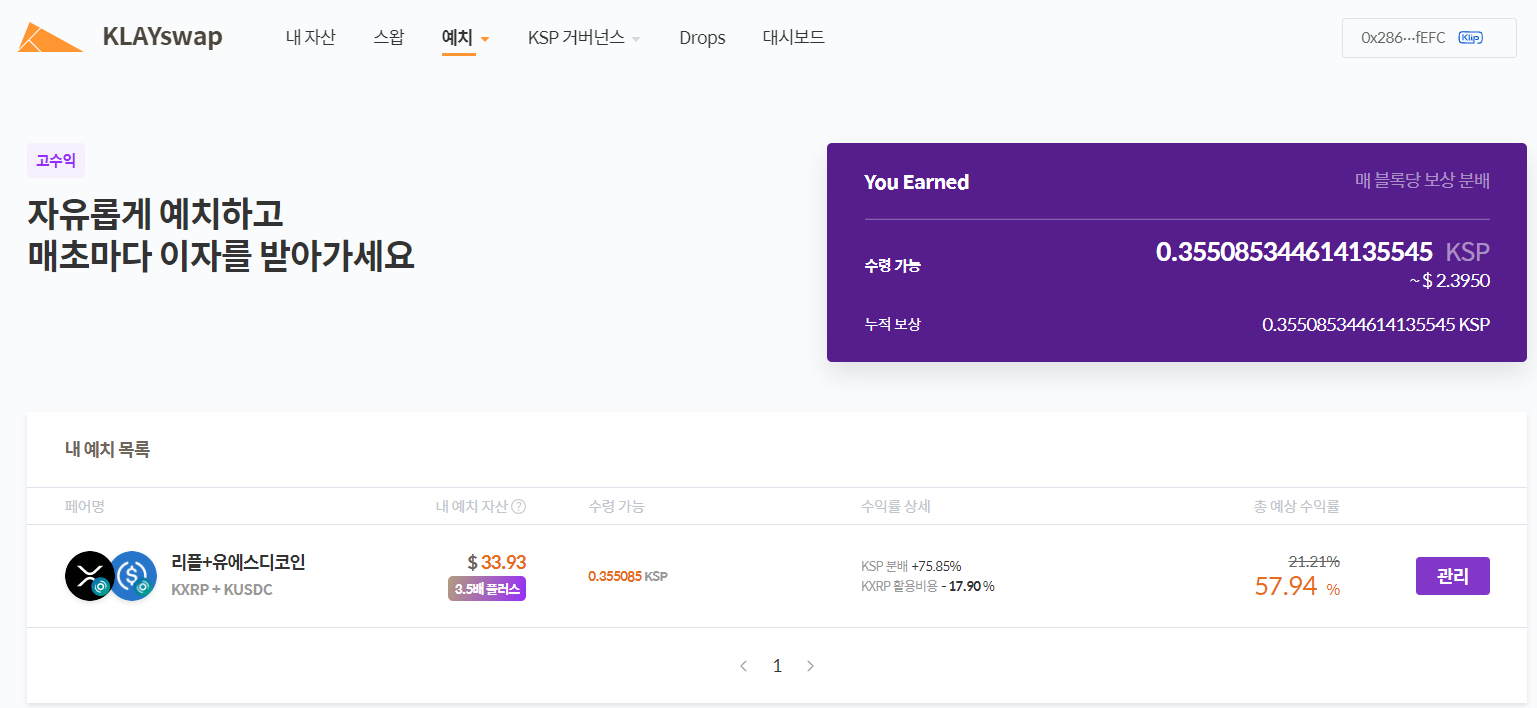Viewport: 1537px width, 708px height.
Task: Open the 0x286…fEFC wallet button
Action: 1429,38
